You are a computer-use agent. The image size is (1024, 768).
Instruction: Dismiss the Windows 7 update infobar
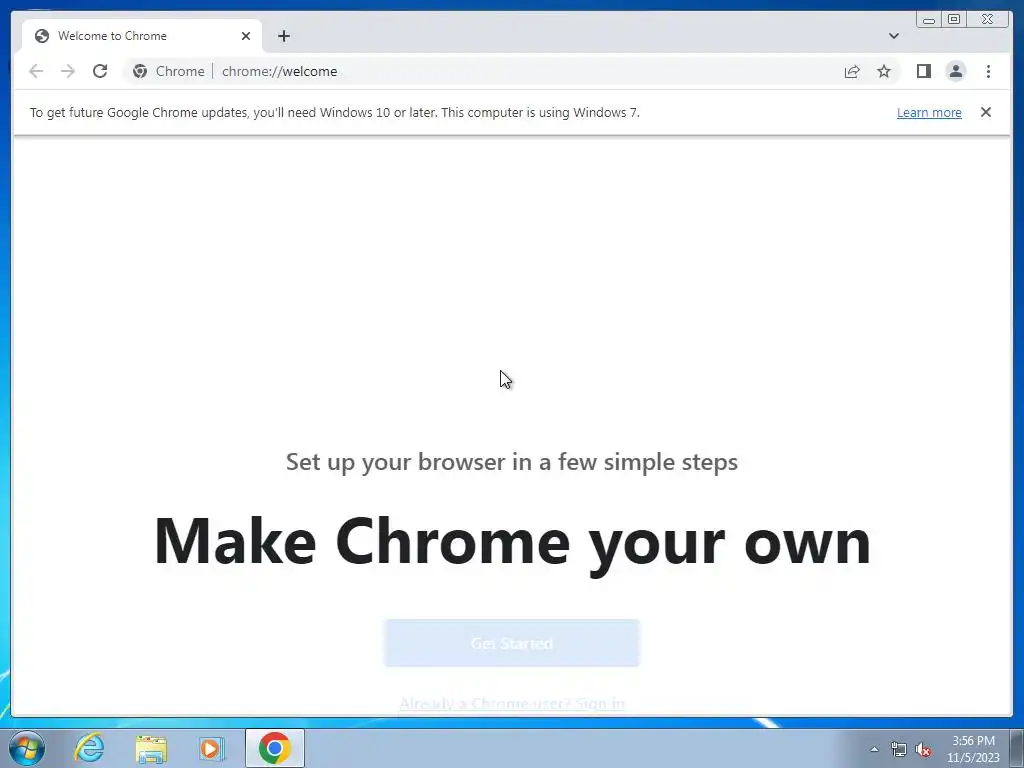click(x=985, y=112)
